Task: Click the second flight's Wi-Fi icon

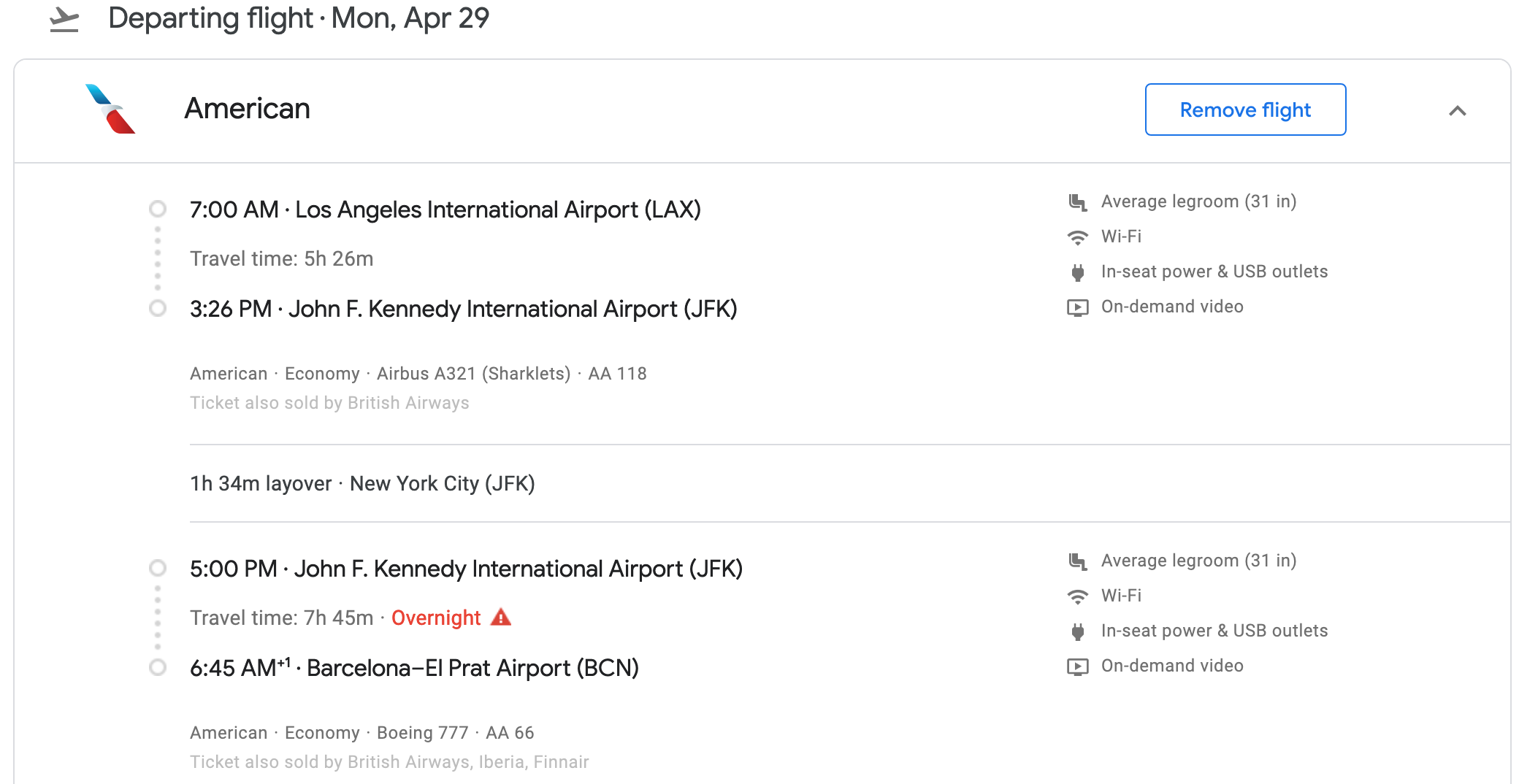Action: [1077, 596]
